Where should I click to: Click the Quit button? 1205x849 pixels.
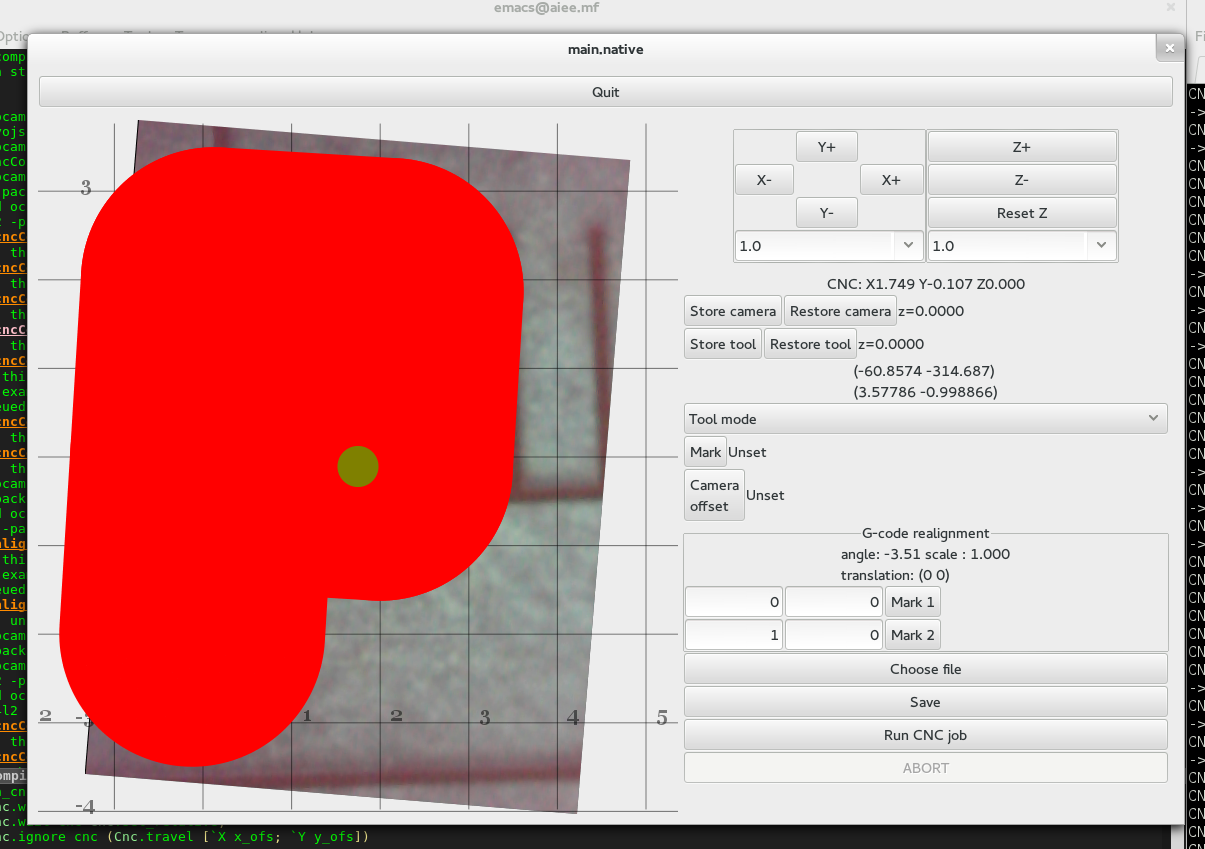(605, 92)
